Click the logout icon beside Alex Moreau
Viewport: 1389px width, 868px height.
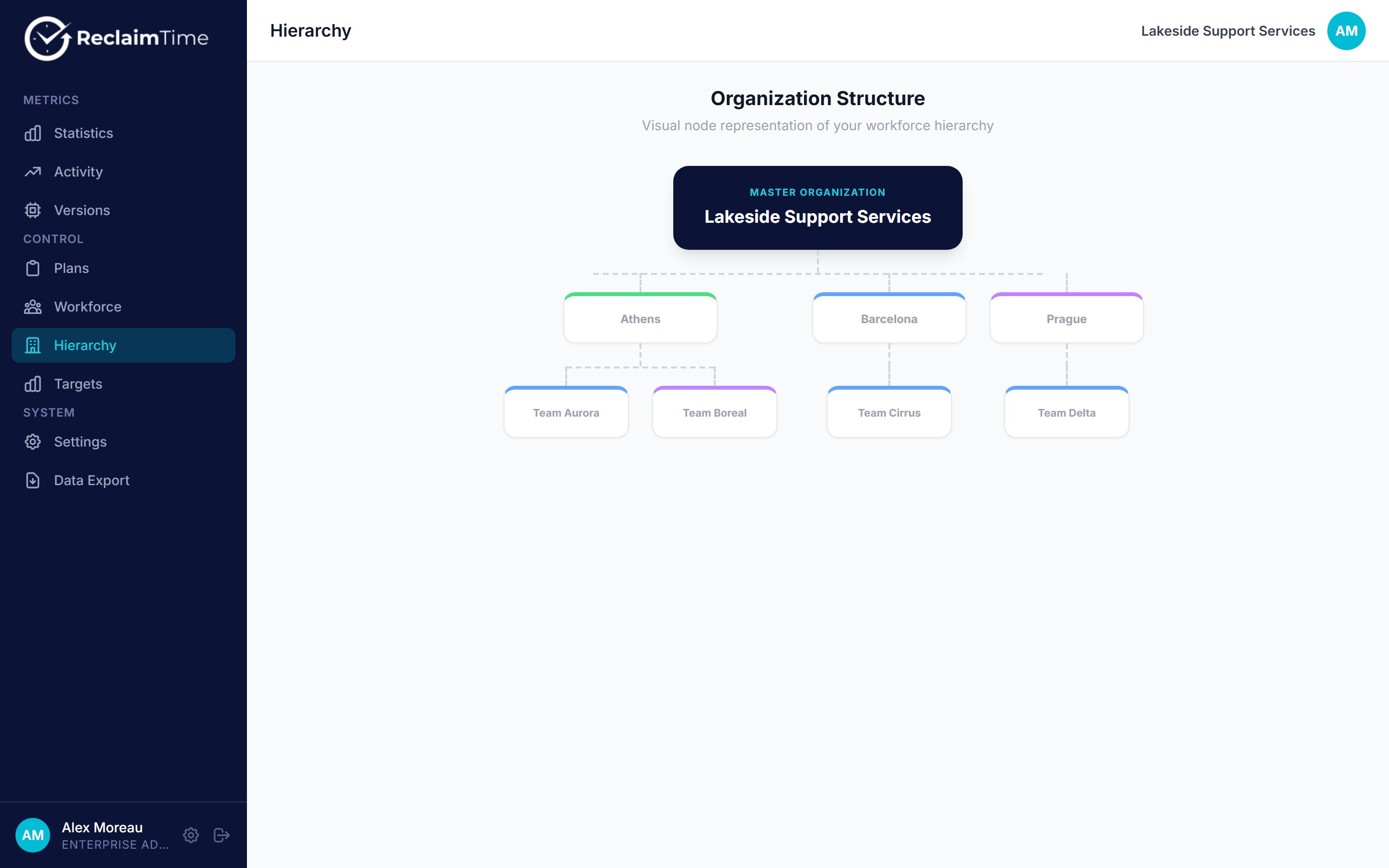(x=221, y=835)
